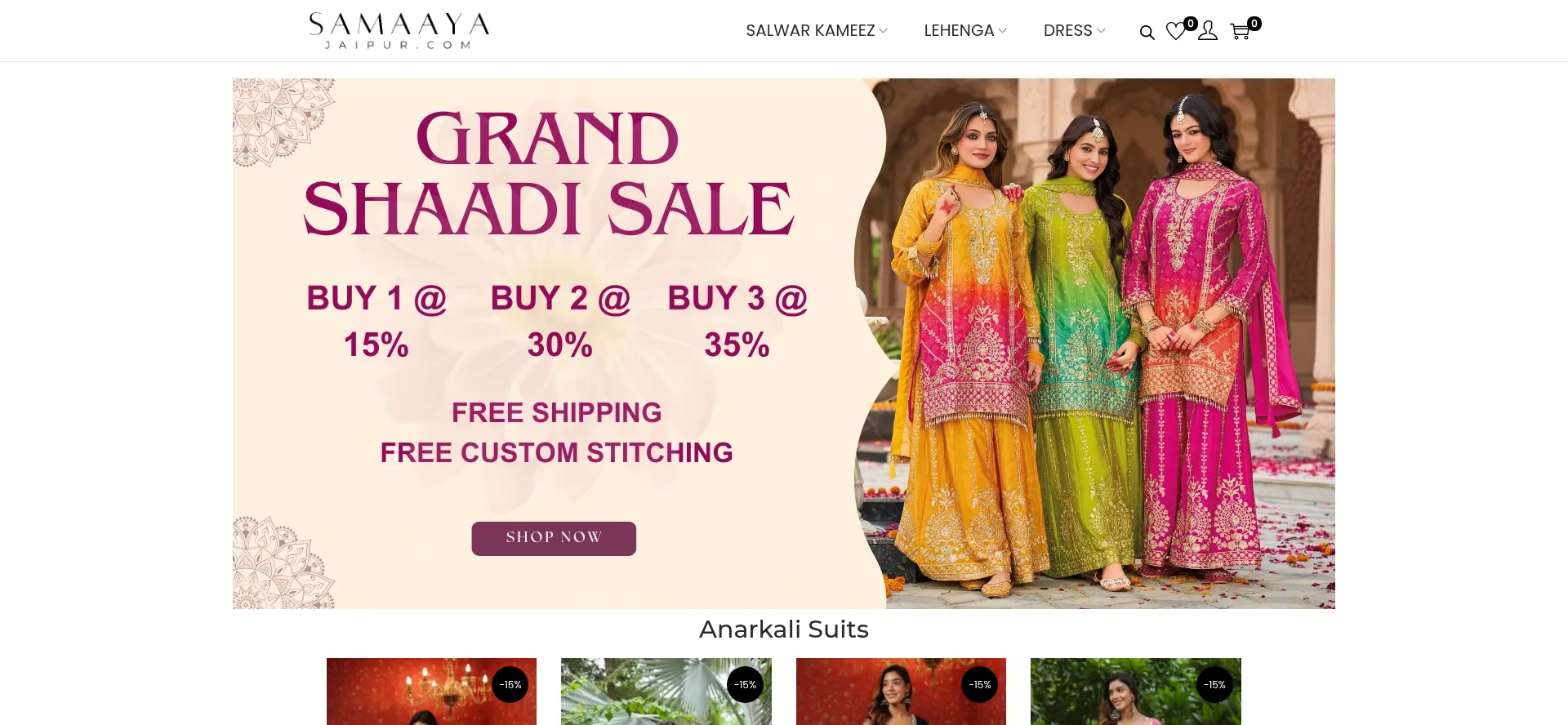Open the third Anarkali suit thumbnail
The image size is (1568, 725).
pos(901,692)
